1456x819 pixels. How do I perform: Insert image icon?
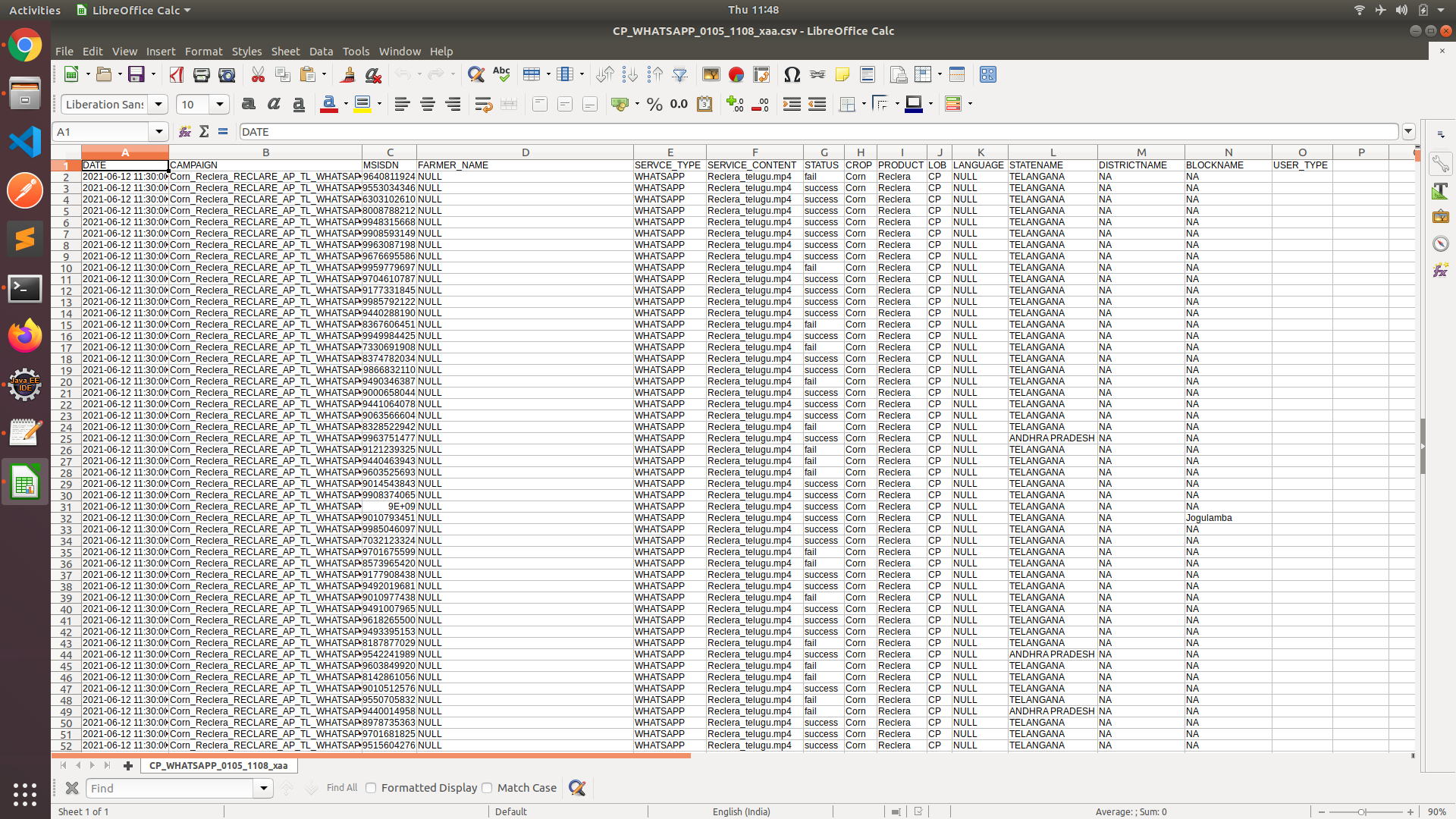click(x=711, y=74)
